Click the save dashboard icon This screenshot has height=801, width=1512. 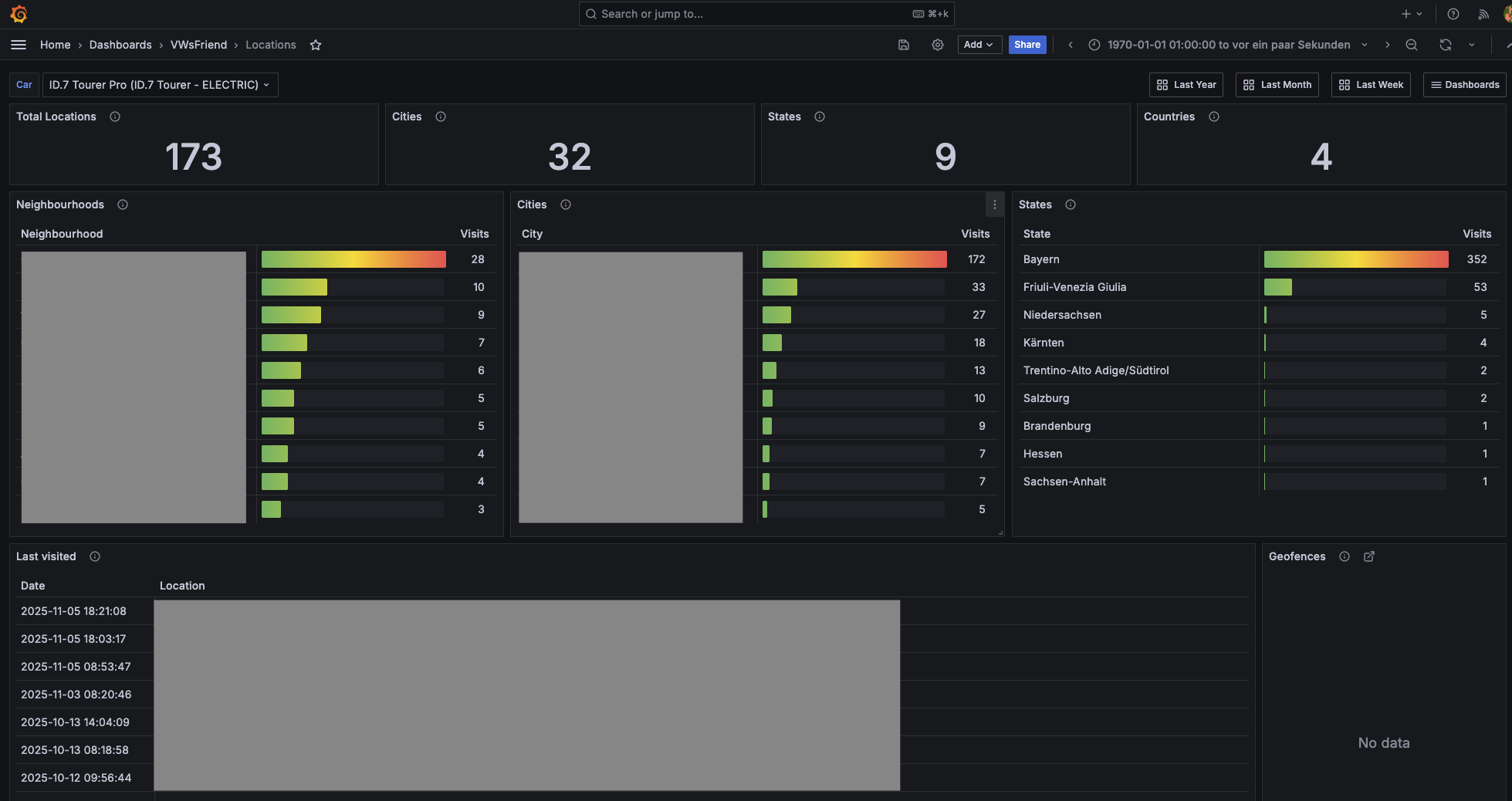point(904,45)
